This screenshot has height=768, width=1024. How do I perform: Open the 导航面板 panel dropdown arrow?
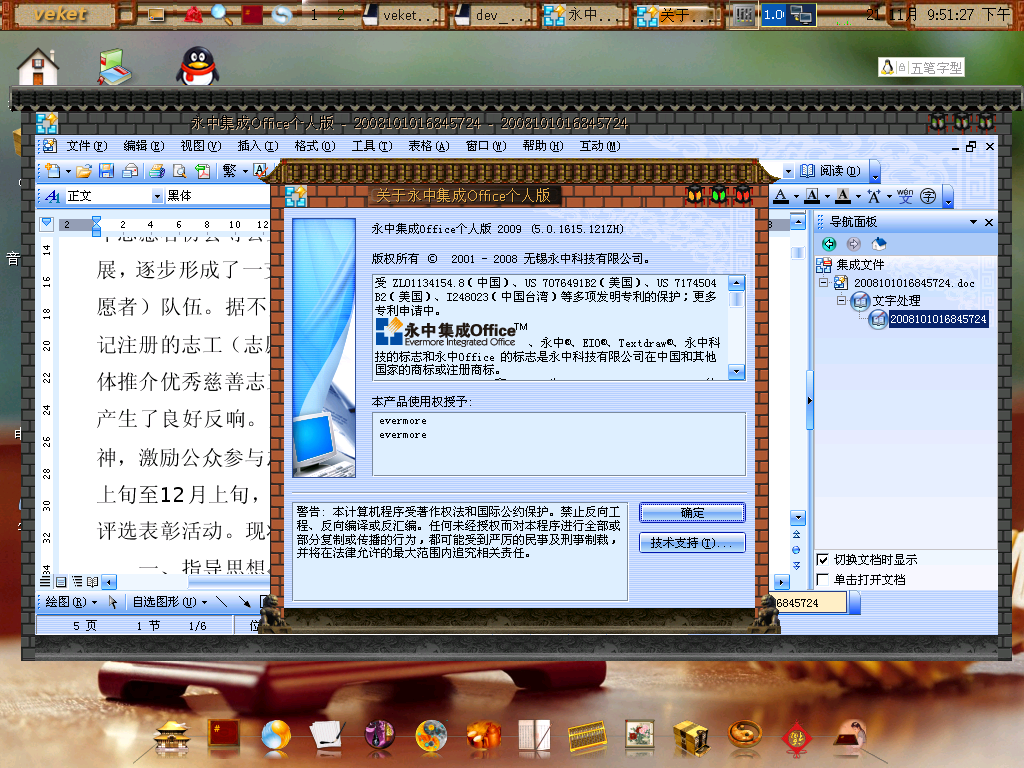[973, 222]
